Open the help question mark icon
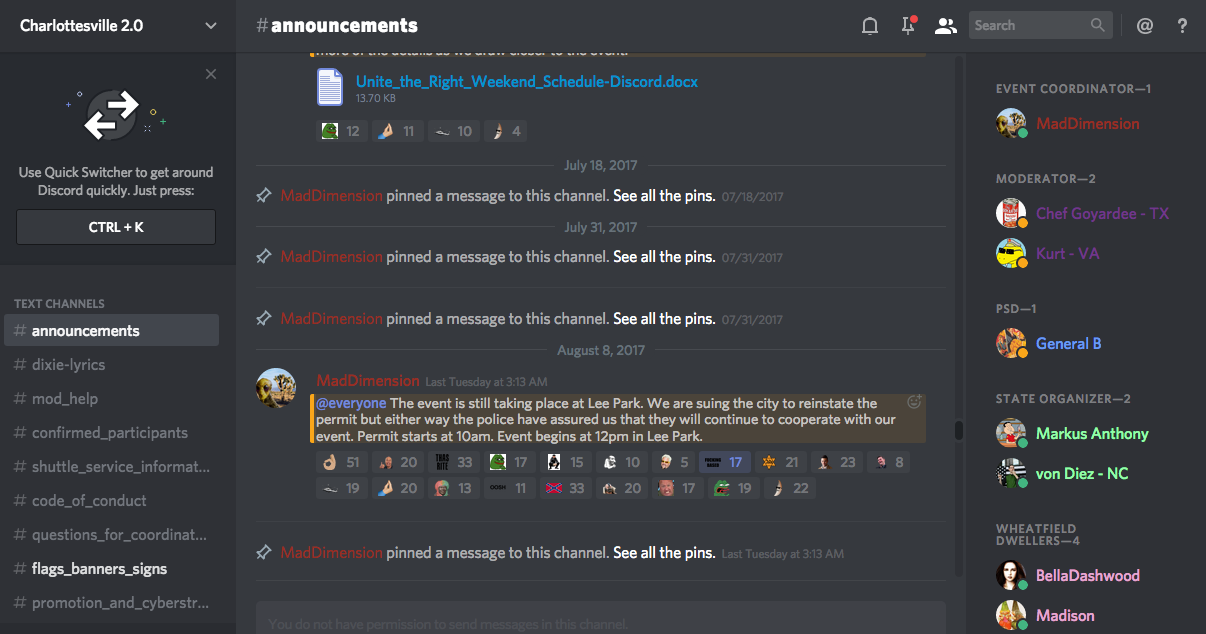The image size is (1206, 634). [x=1182, y=26]
